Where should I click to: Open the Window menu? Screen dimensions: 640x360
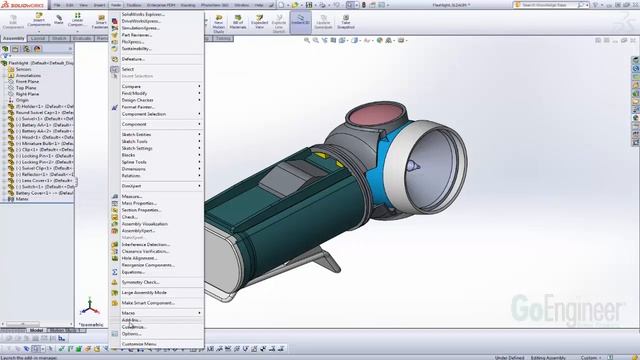point(242,5)
